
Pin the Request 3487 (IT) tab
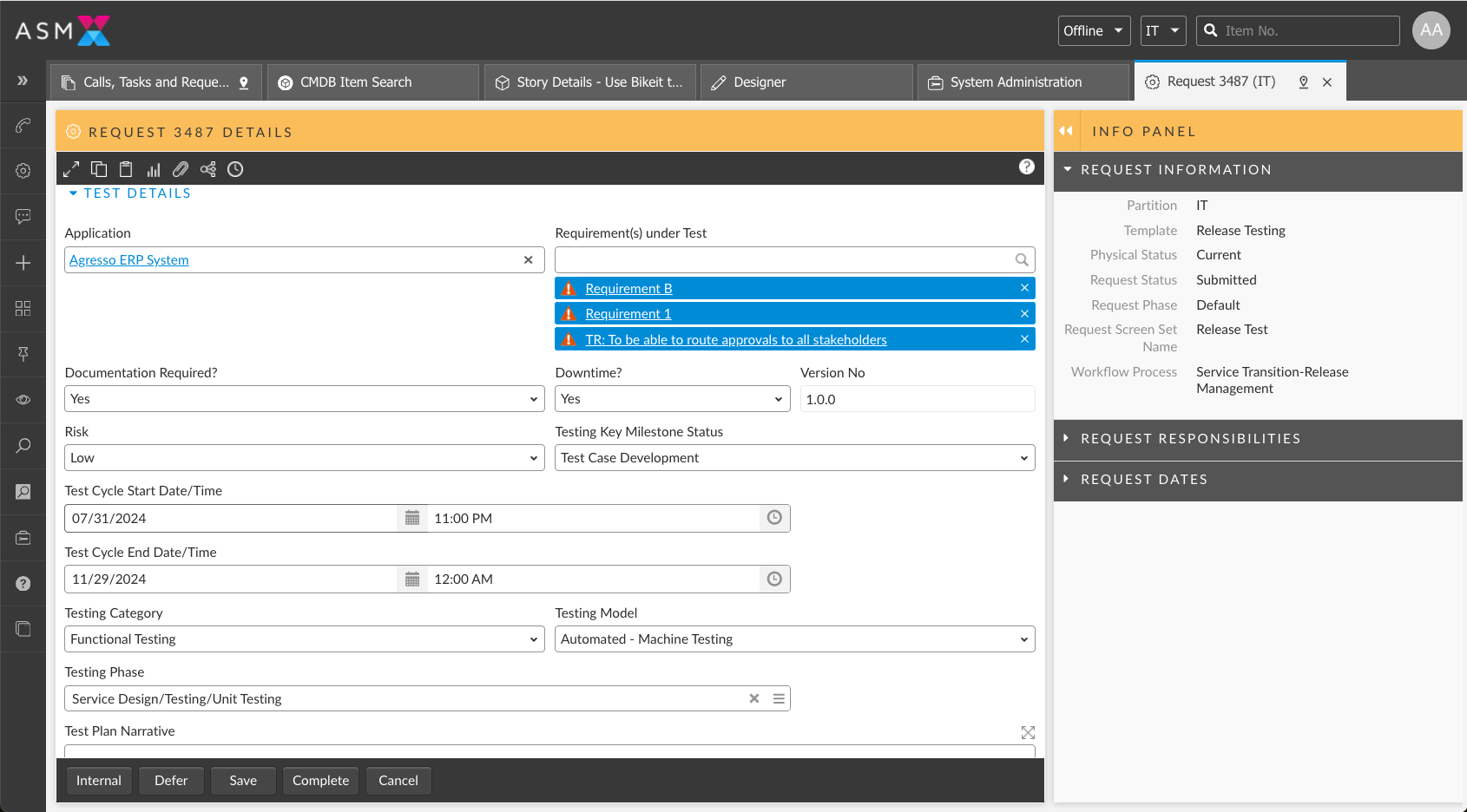pyautogui.click(x=1303, y=82)
